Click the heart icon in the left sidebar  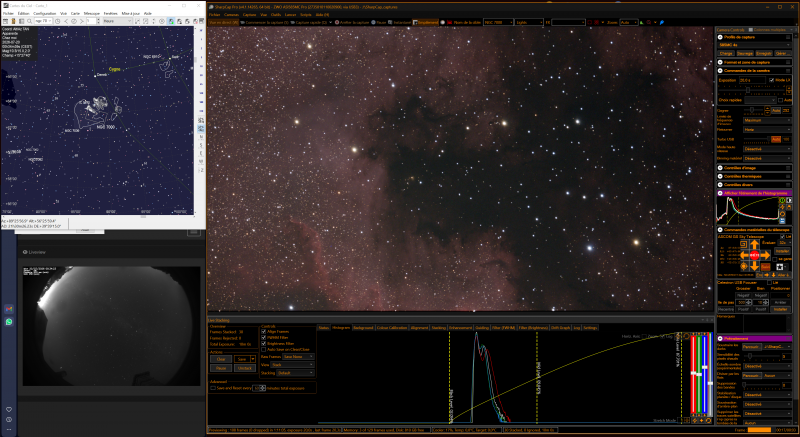[x=9, y=409]
